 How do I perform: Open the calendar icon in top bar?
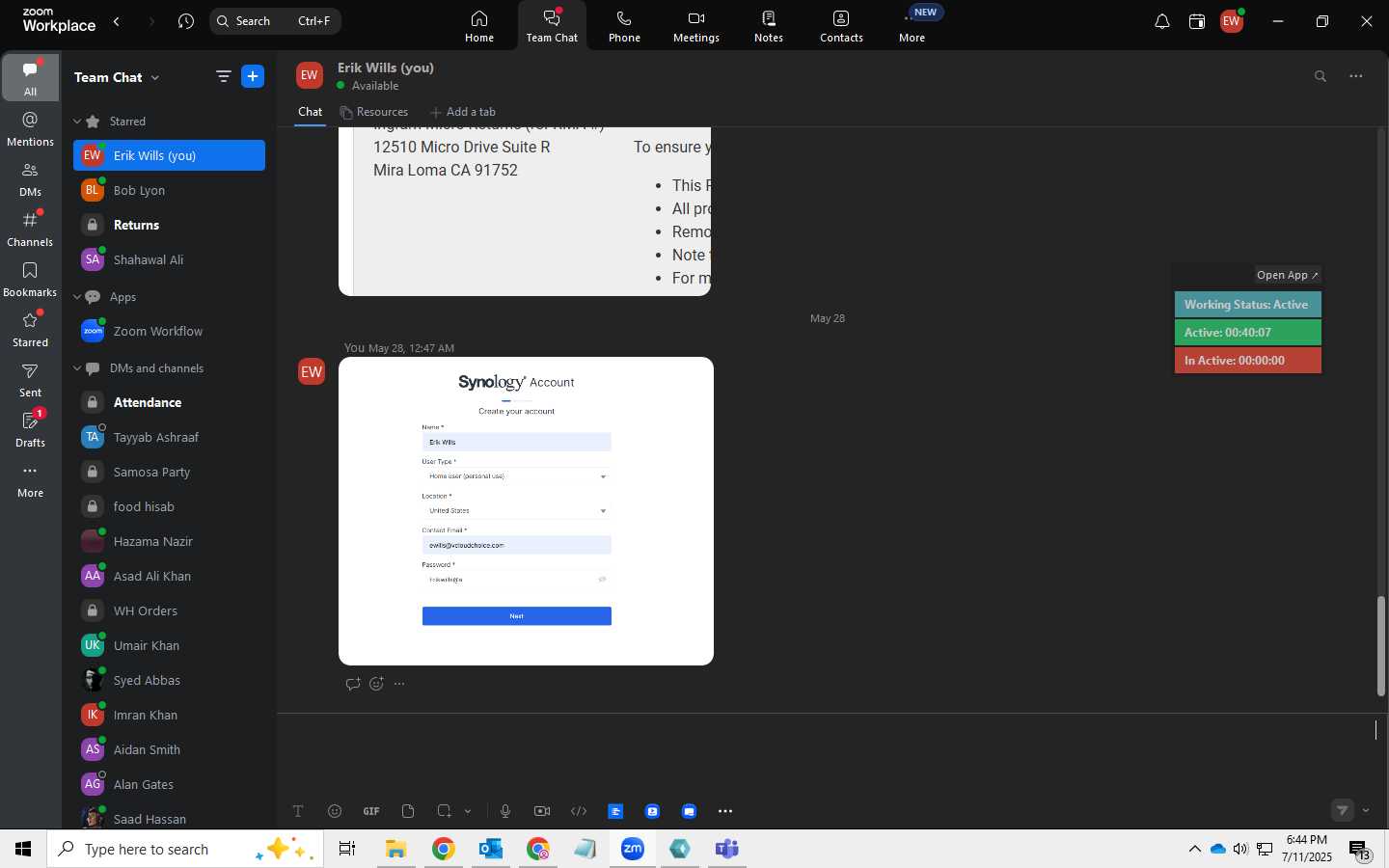[x=1197, y=21]
